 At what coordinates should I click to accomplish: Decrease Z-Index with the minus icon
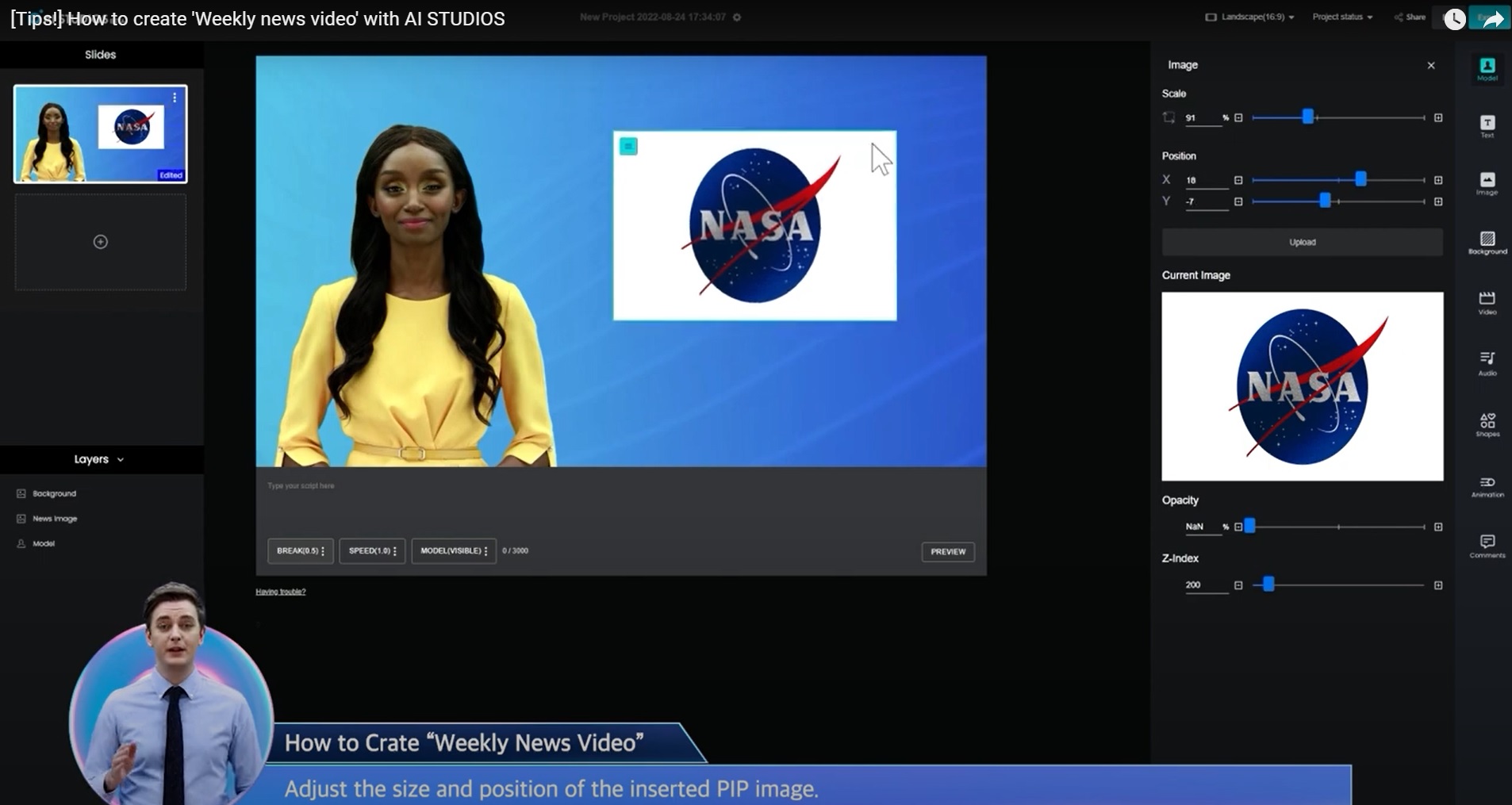pyautogui.click(x=1238, y=585)
